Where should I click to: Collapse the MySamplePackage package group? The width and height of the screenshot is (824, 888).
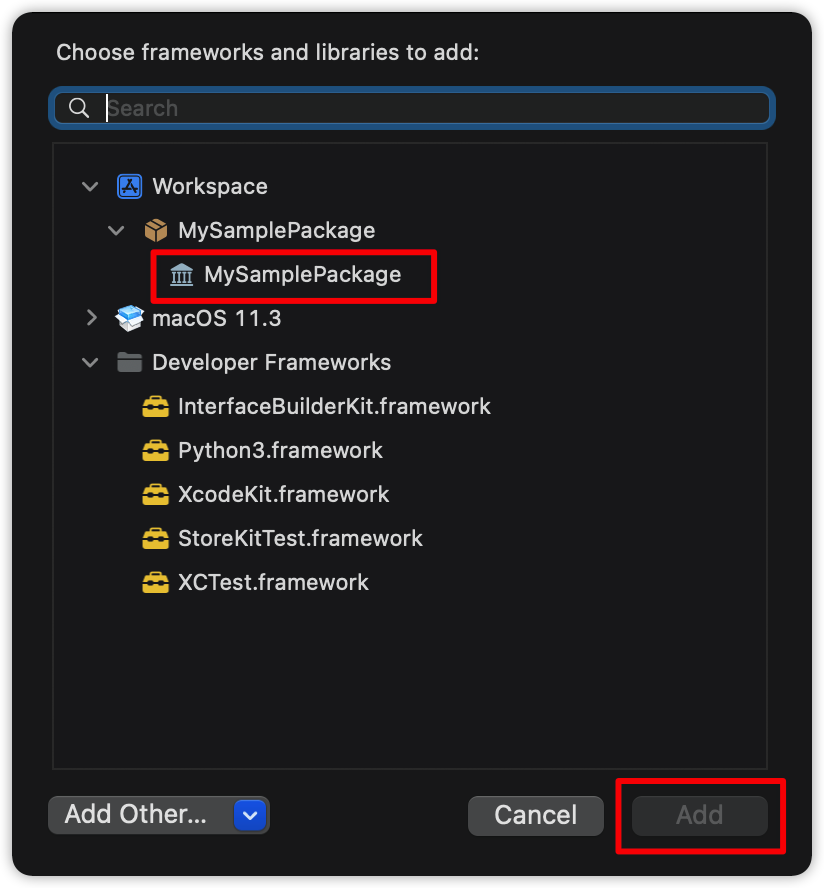(117, 230)
